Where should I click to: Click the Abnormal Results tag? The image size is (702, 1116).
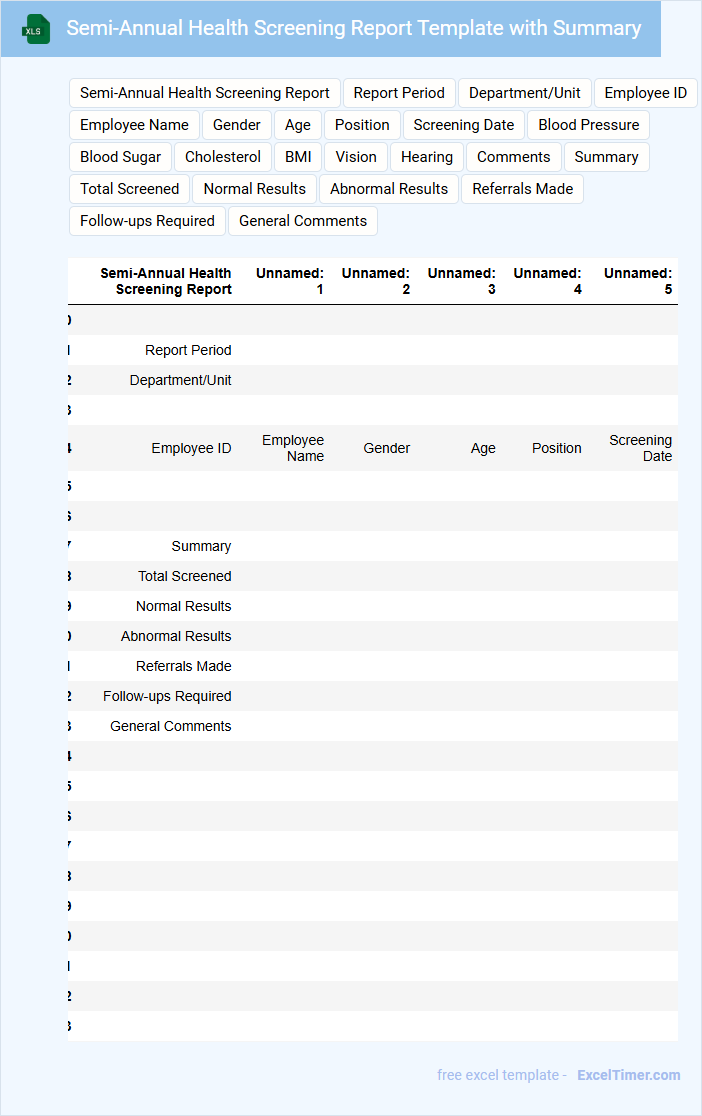pos(389,189)
